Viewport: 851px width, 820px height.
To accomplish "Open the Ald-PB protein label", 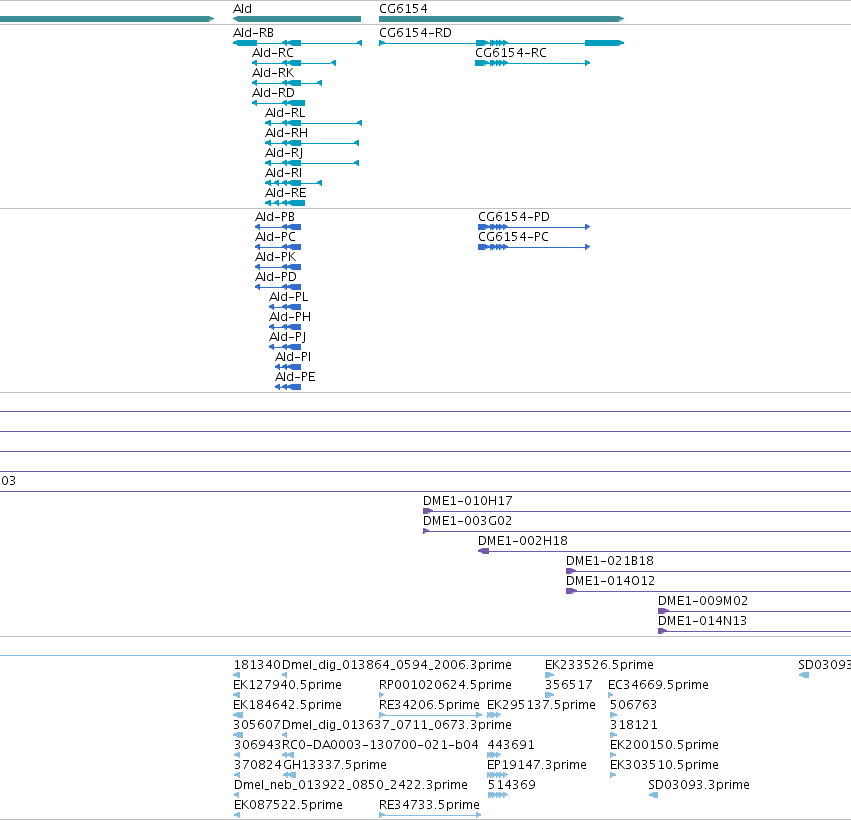I will (x=275, y=217).
